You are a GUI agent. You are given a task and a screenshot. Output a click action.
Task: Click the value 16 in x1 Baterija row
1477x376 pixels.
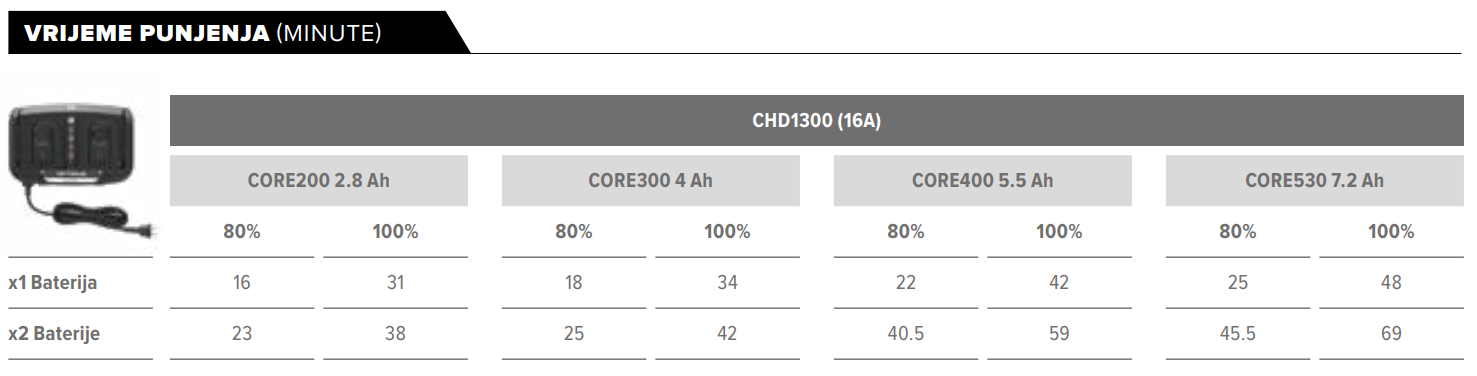pos(242,283)
